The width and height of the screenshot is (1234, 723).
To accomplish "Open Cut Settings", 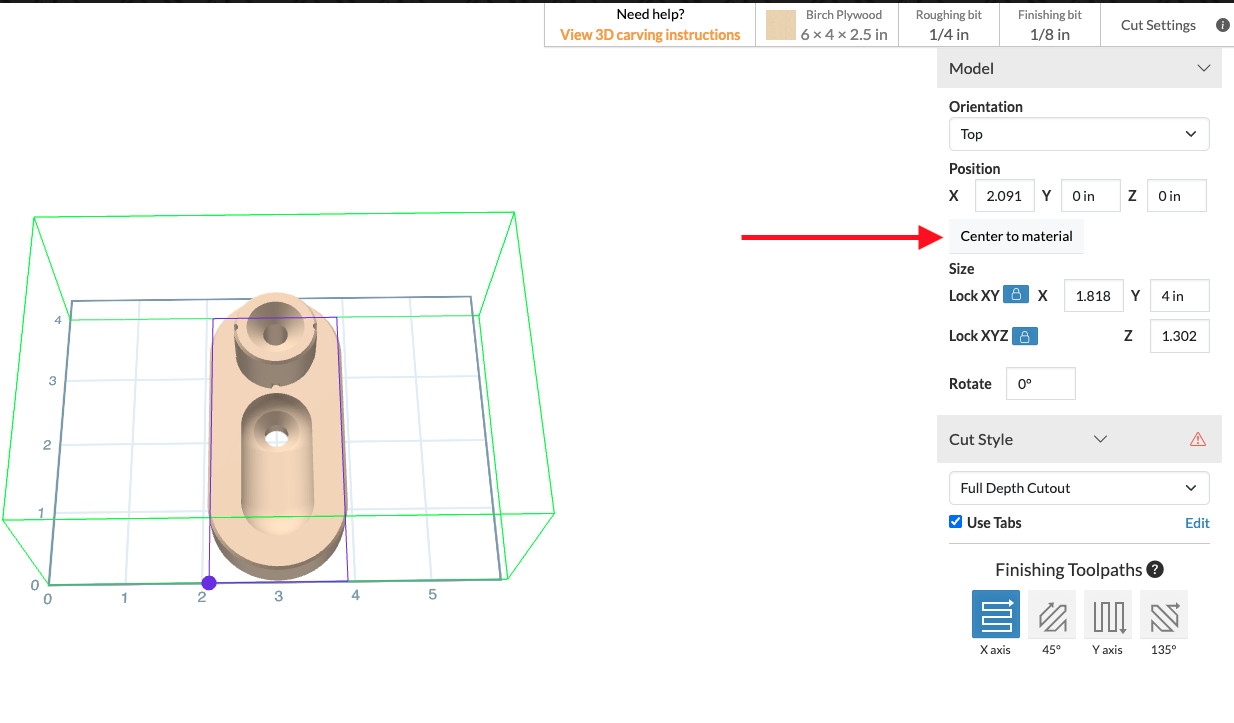I will tap(1158, 25).
